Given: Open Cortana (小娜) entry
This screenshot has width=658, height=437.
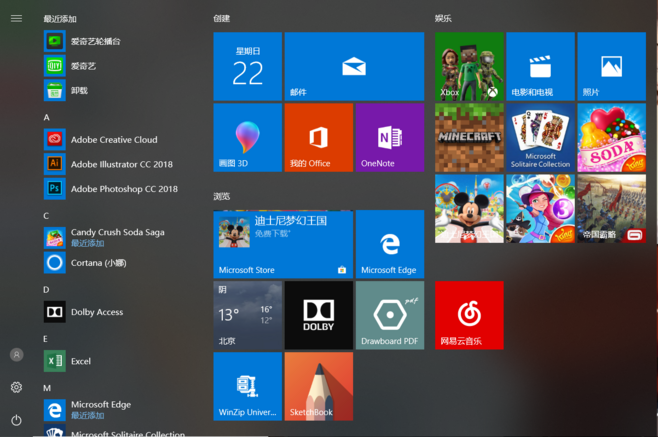Looking at the screenshot, I should coord(113,263).
